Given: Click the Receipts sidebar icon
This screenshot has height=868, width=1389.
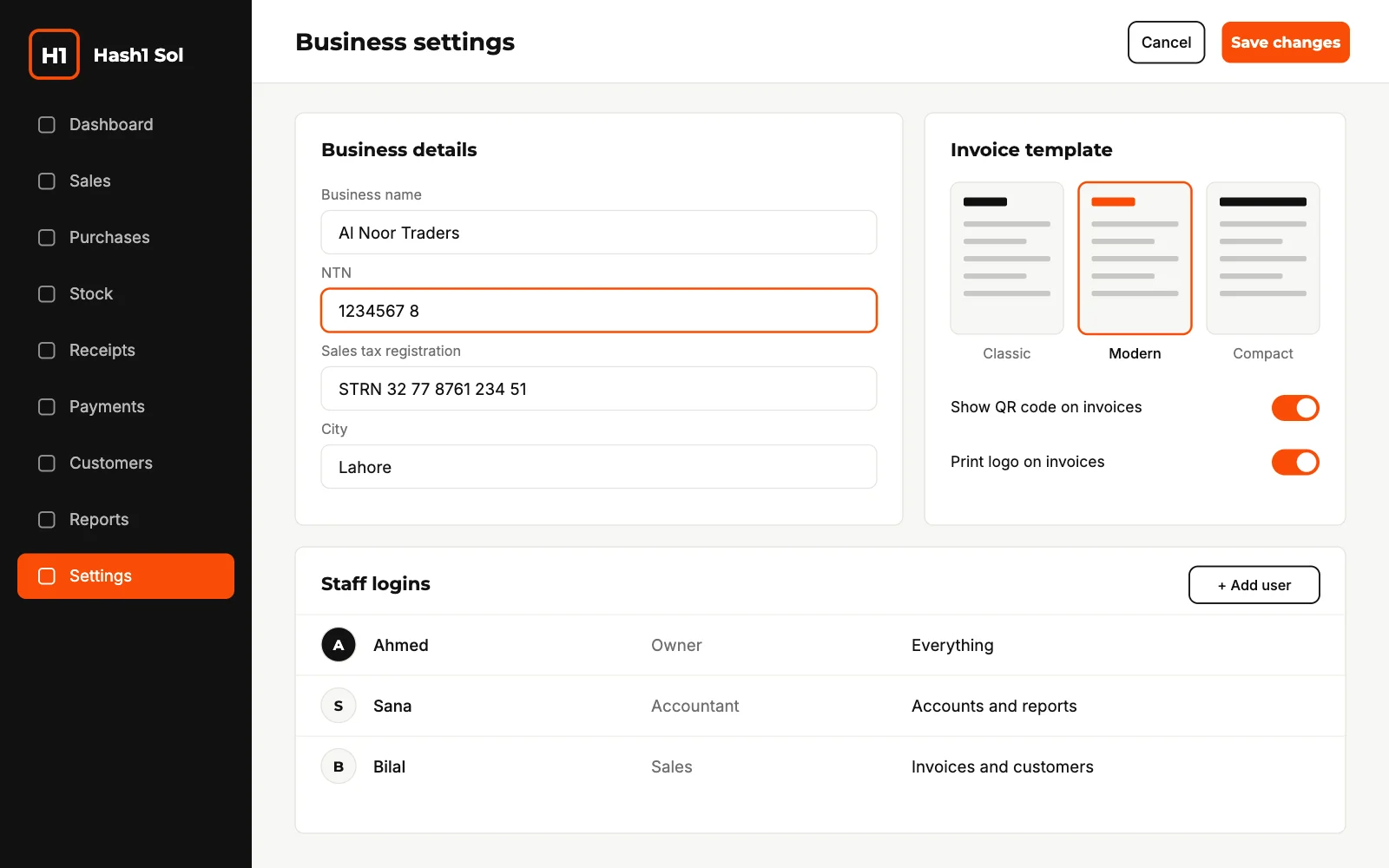Looking at the screenshot, I should click(47, 351).
